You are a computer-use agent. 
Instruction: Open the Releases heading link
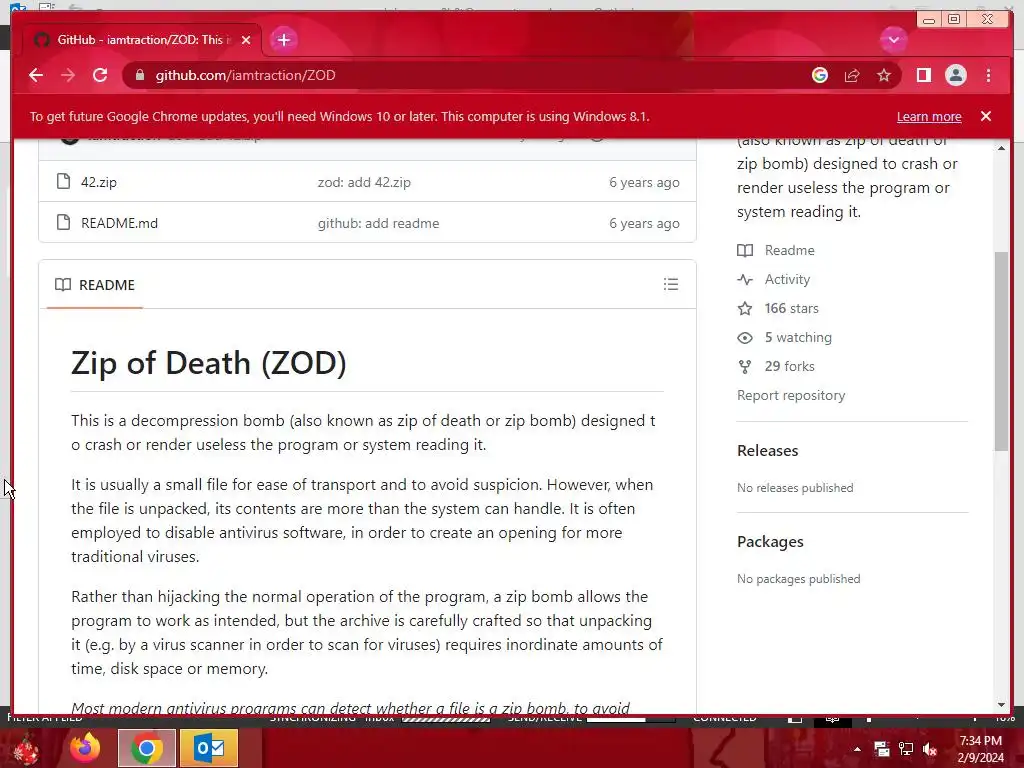pos(767,451)
